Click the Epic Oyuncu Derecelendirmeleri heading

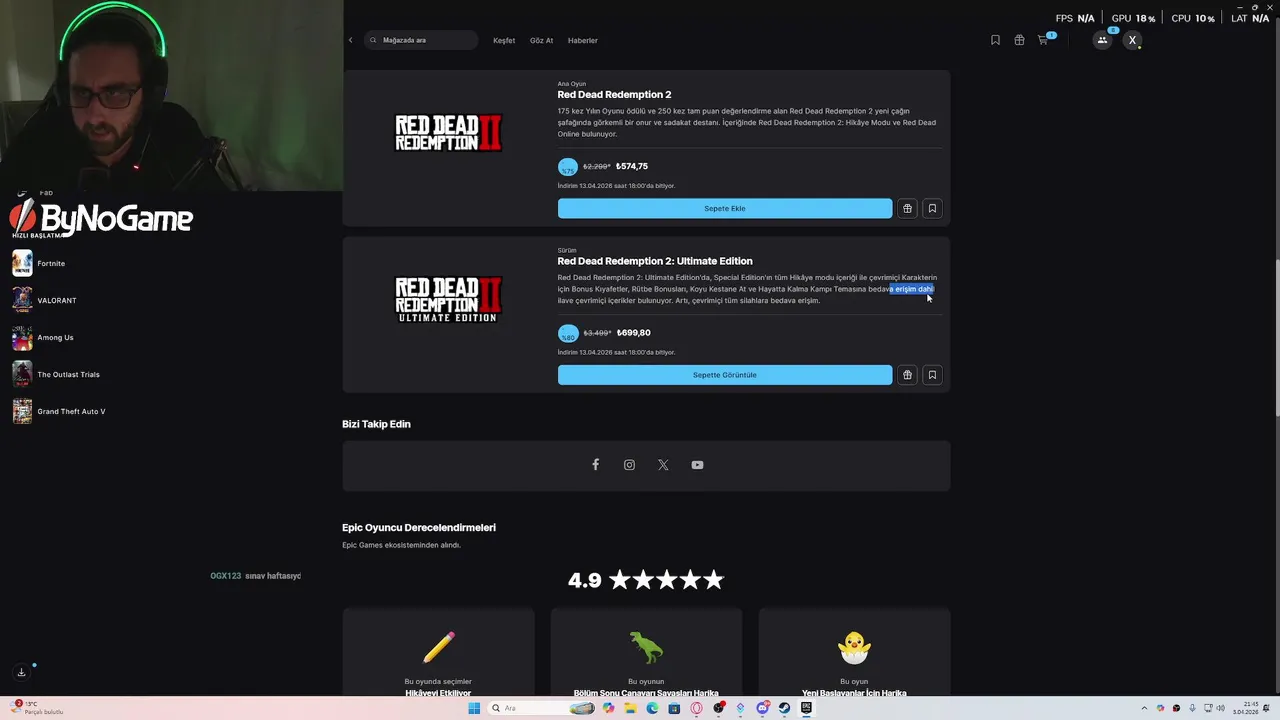click(x=419, y=528)
